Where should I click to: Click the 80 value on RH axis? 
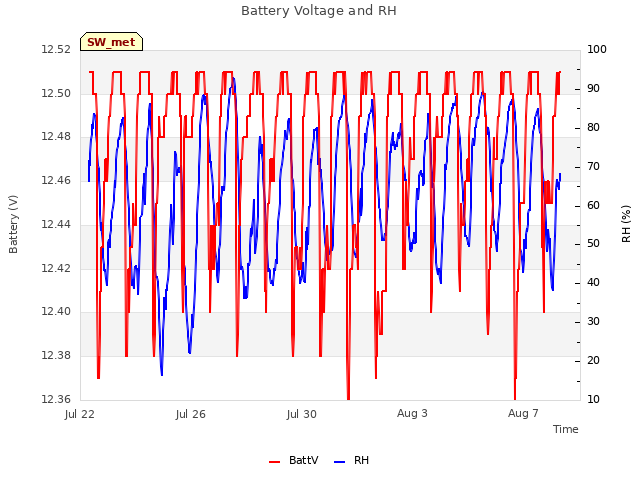[x=593, y=128]
